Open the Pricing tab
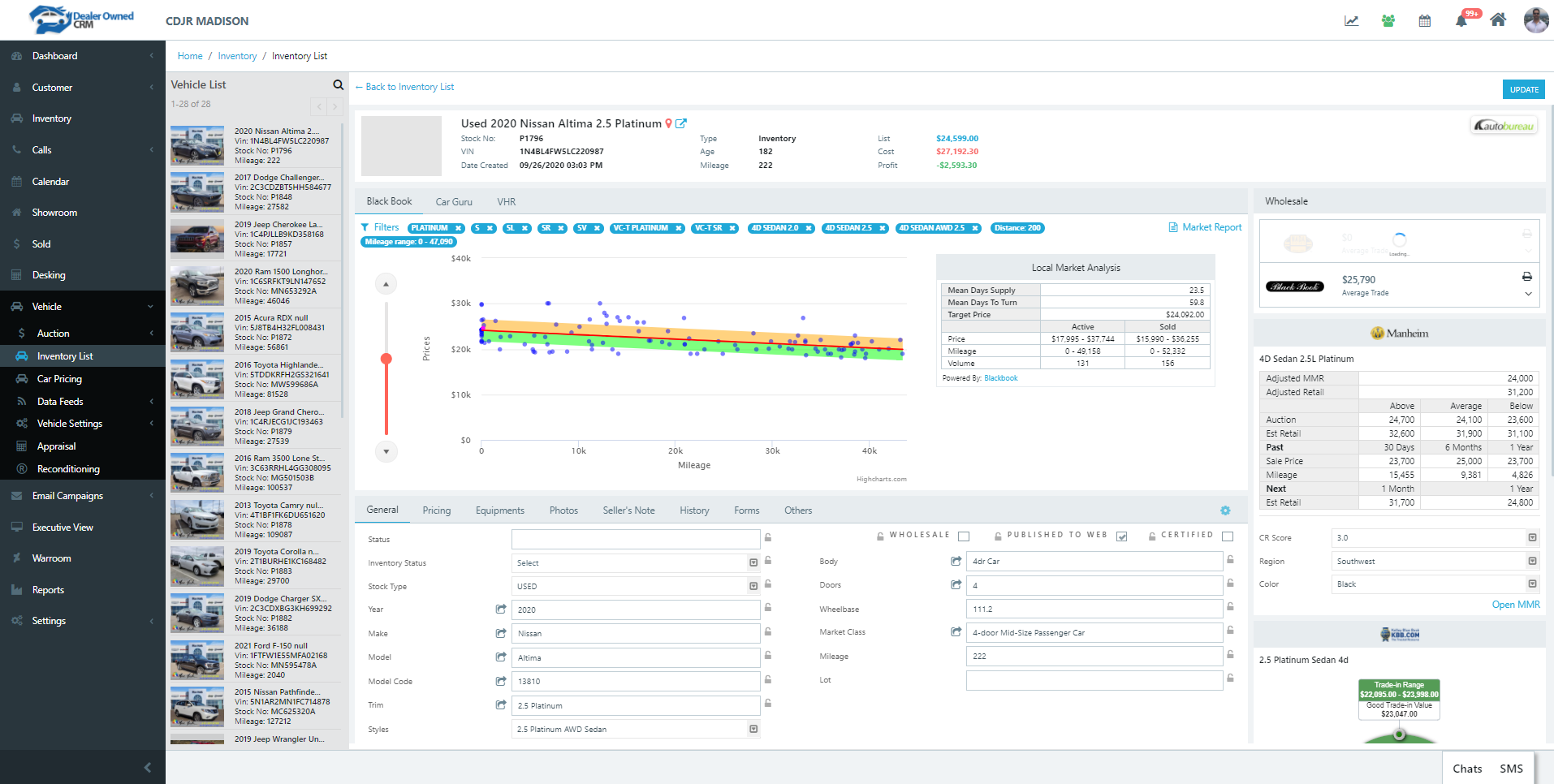 pos(436,510)
